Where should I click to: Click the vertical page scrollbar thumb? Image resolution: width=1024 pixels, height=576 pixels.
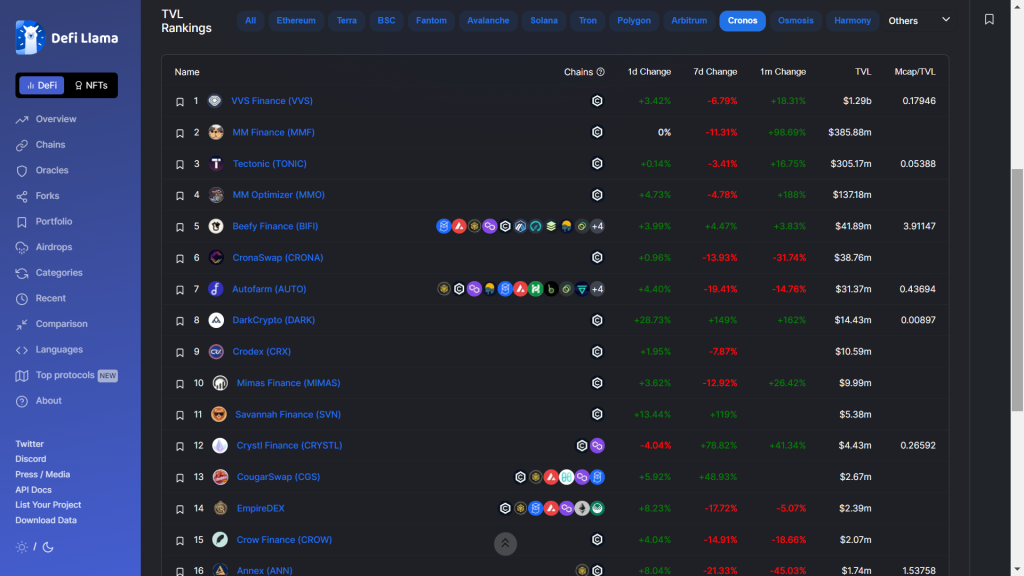tap(1017, 290)
